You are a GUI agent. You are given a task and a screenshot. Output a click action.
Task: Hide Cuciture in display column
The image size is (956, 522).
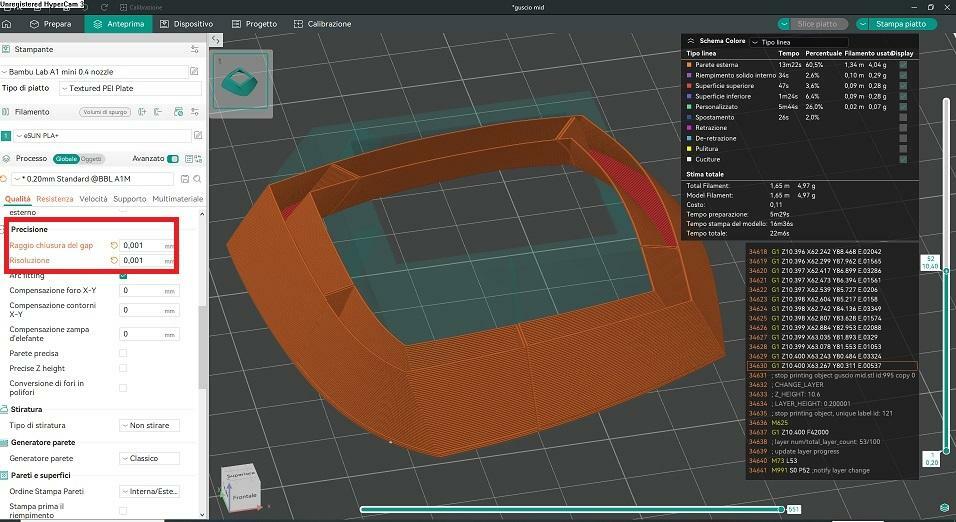tap(903, 159)
